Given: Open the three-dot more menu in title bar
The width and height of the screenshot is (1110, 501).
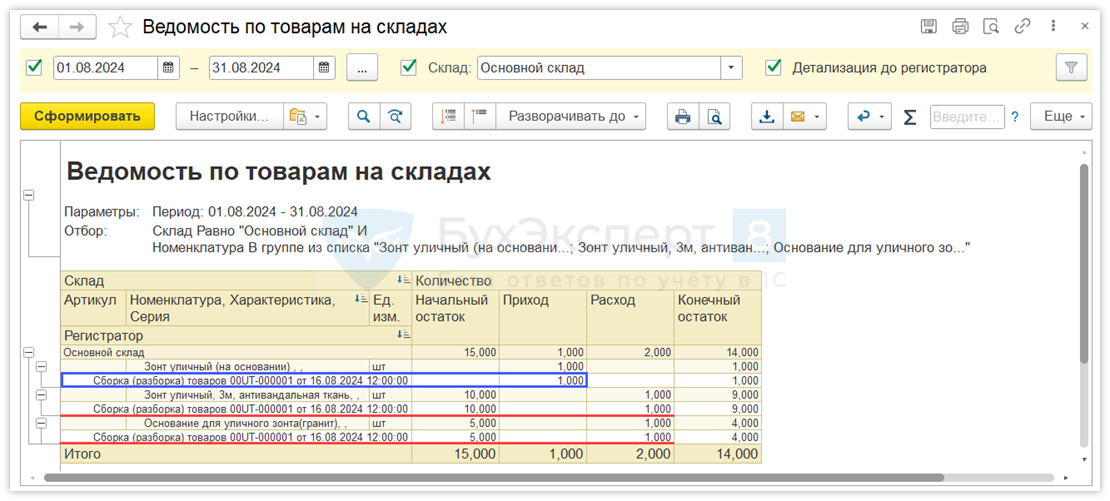Looking at the screenshot, I should click(1053, 27).
